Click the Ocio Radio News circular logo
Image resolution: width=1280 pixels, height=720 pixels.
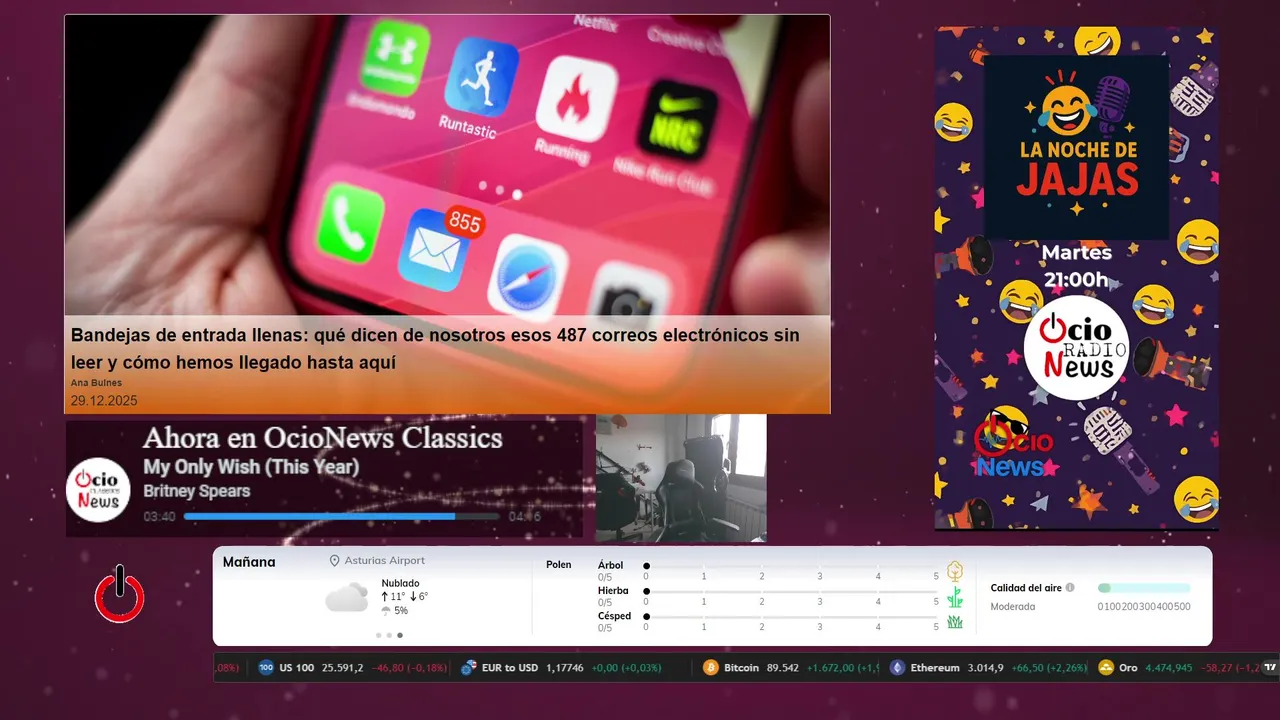[1076, 348]
